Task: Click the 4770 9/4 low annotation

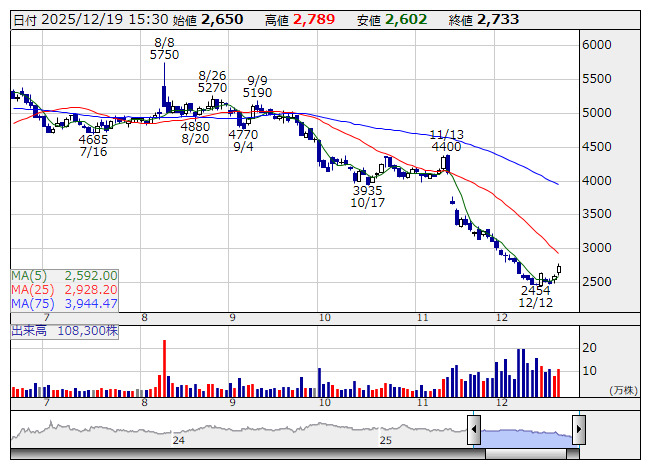Action: [243, 141]
